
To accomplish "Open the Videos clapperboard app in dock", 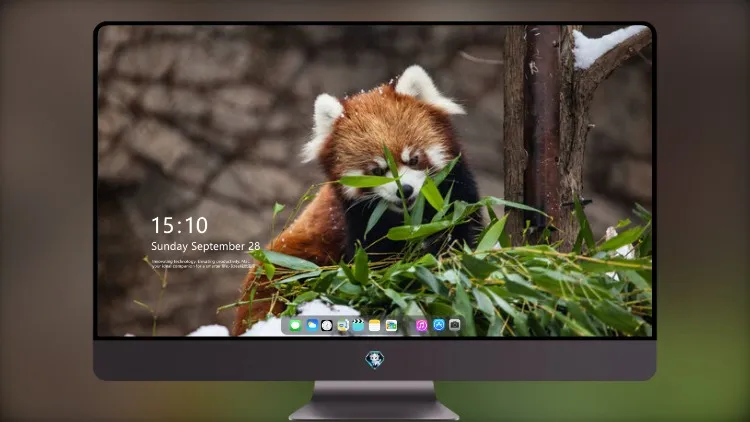I will click(x=358, y=325).
